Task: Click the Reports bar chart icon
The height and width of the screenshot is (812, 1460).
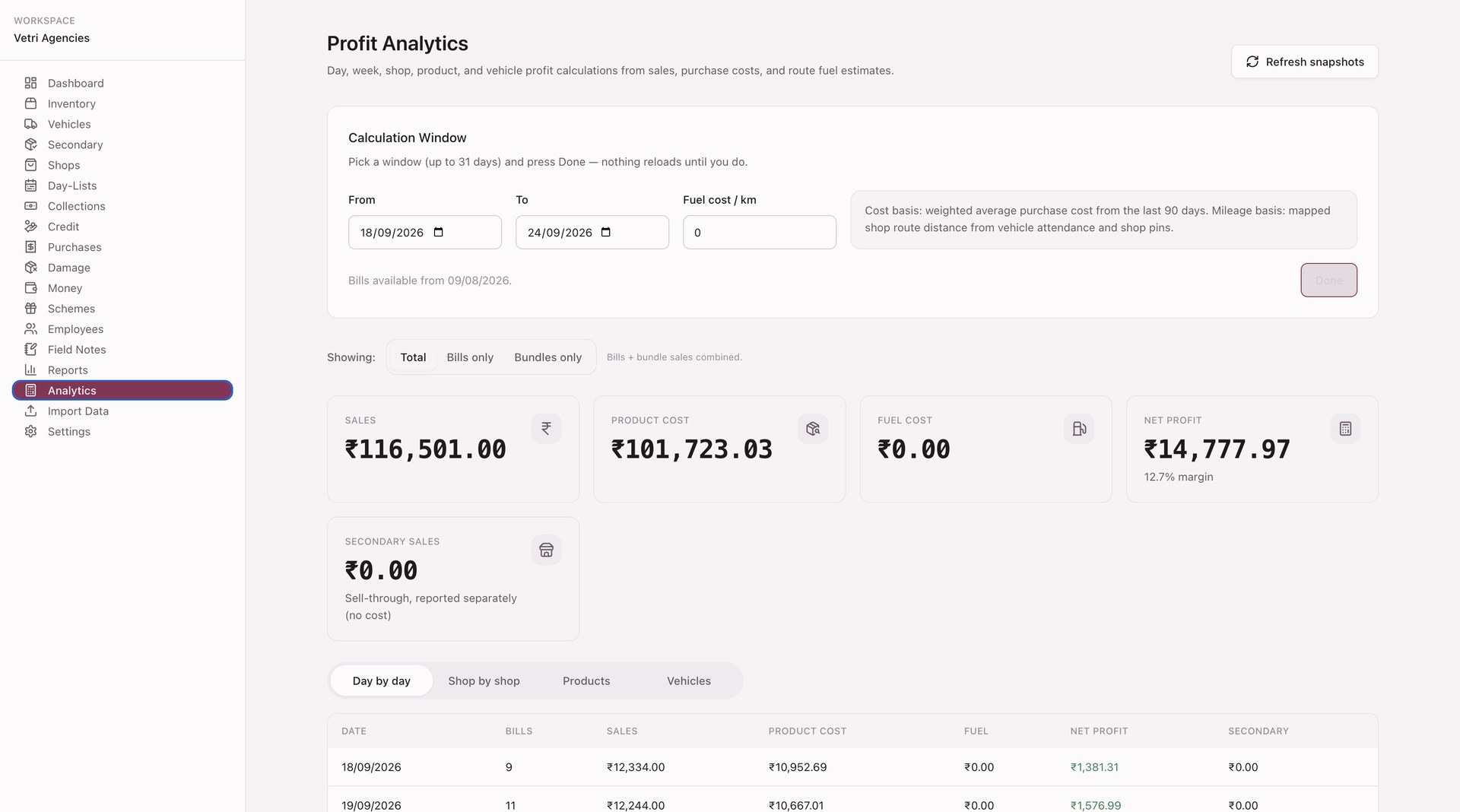Action: click(30, 370)
